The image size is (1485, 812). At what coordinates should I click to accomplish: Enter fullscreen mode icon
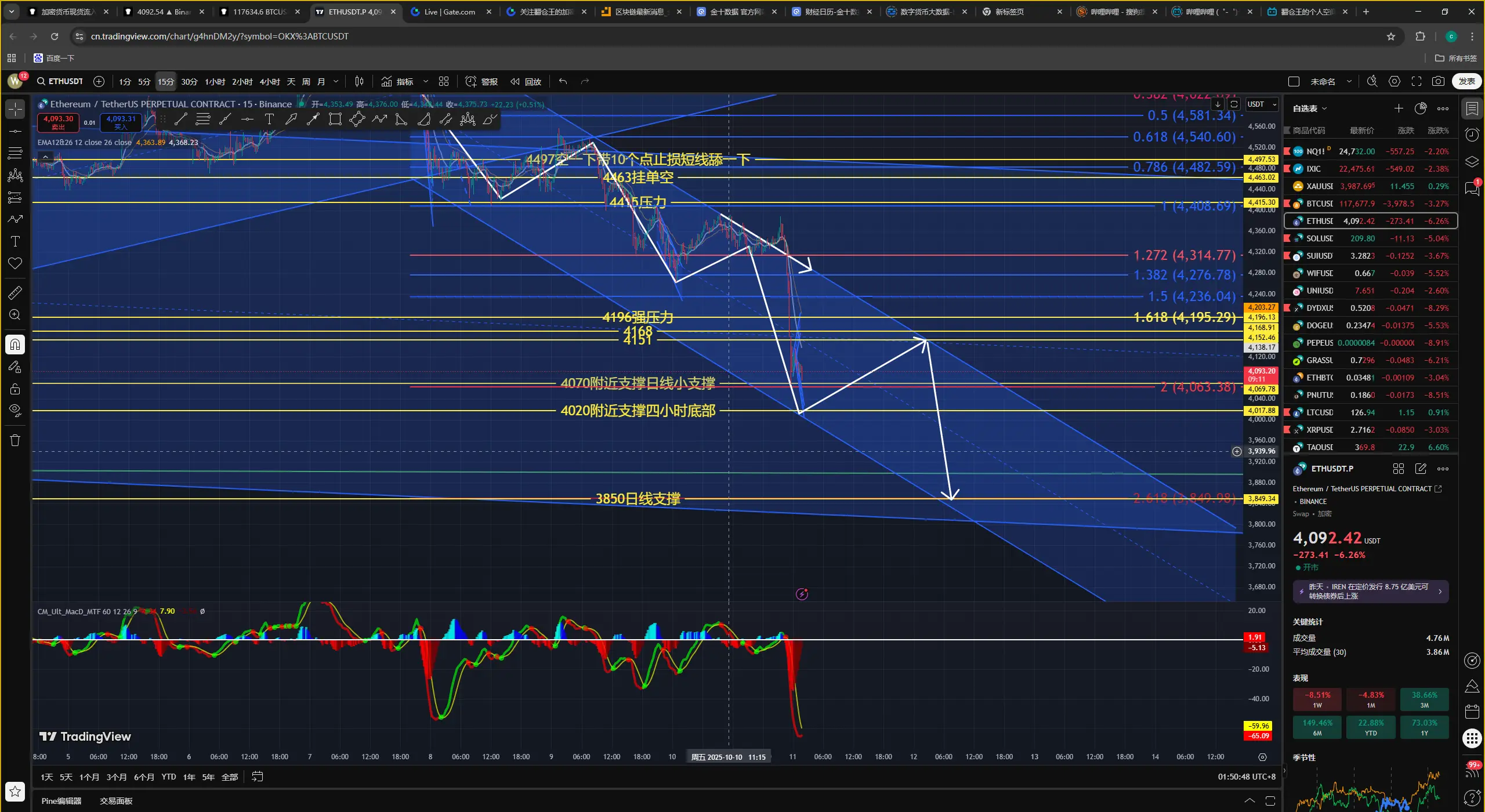(1417, 82)
